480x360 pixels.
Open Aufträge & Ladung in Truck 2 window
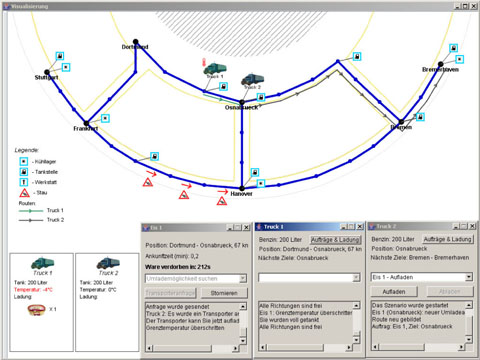pos(447,239)
